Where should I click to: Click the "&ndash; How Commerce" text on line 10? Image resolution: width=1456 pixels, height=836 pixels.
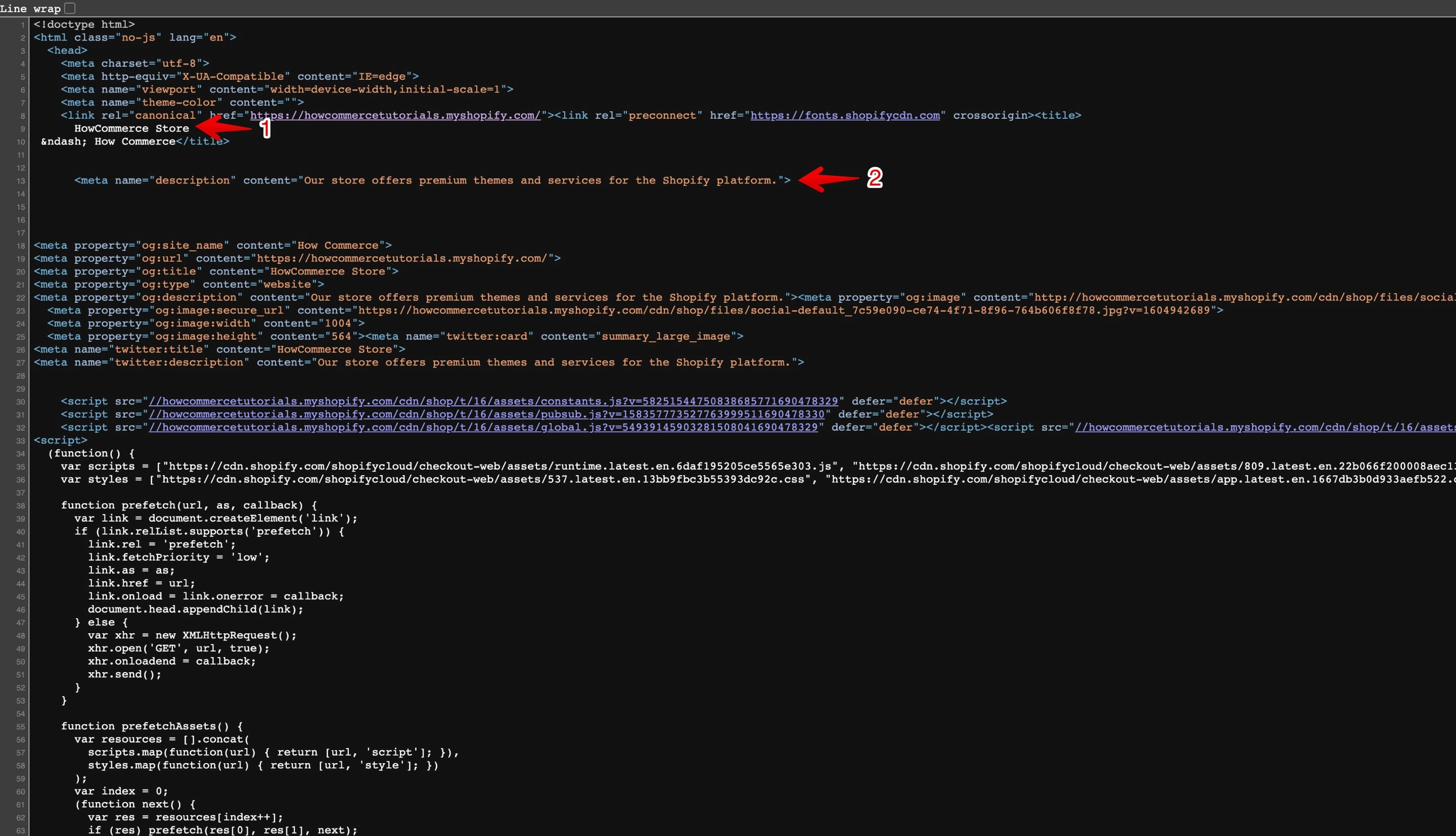coord(108,141)
